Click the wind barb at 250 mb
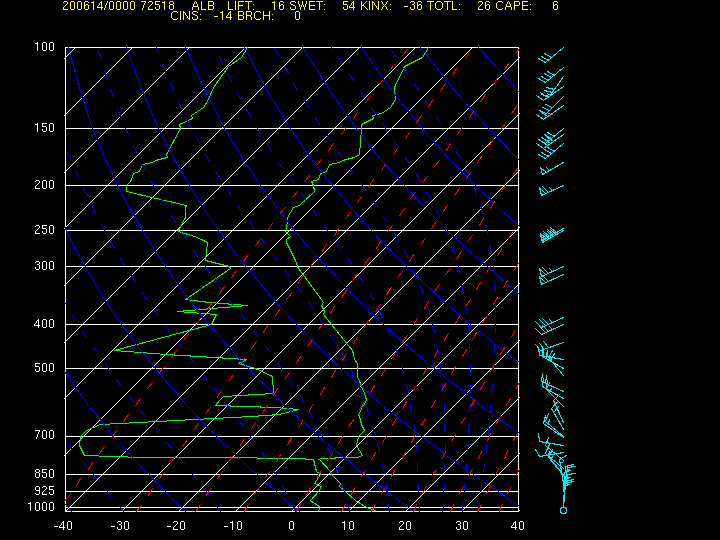This screenshot has width=720, height=540. click(x=552, y=235)
